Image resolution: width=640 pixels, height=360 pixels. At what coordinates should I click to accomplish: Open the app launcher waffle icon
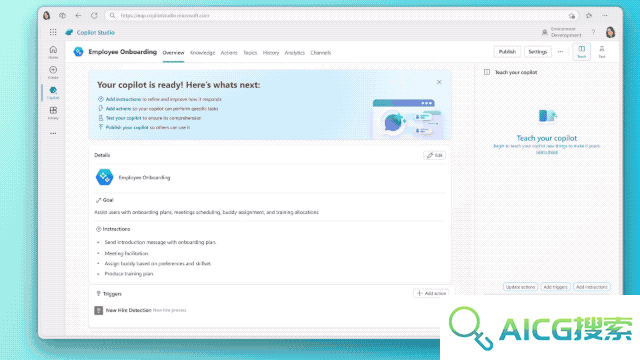pyautogui.click(x=53, y=32)
